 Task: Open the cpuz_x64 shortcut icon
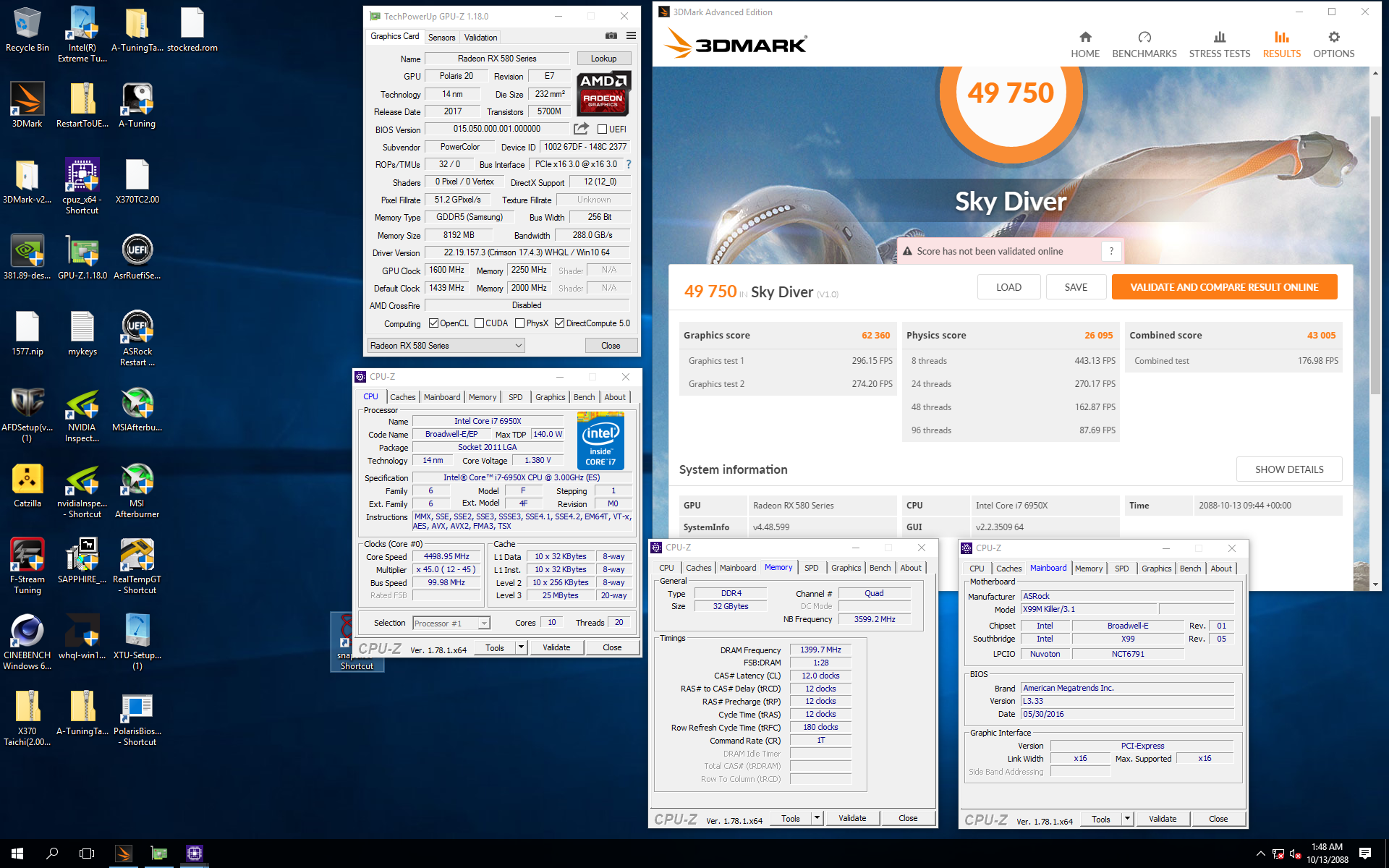tap(82, 186)
